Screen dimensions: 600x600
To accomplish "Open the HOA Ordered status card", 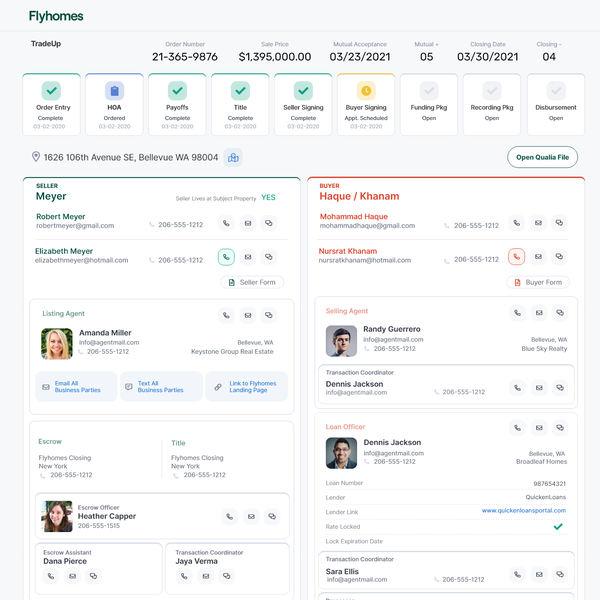I will [114, 104].
